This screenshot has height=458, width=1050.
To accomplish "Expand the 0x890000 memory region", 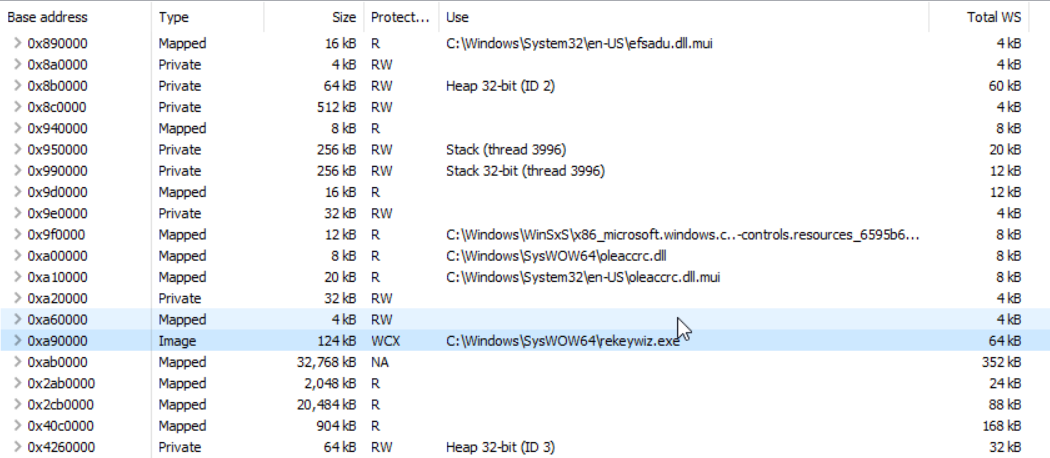I will (x=17, y=44).
